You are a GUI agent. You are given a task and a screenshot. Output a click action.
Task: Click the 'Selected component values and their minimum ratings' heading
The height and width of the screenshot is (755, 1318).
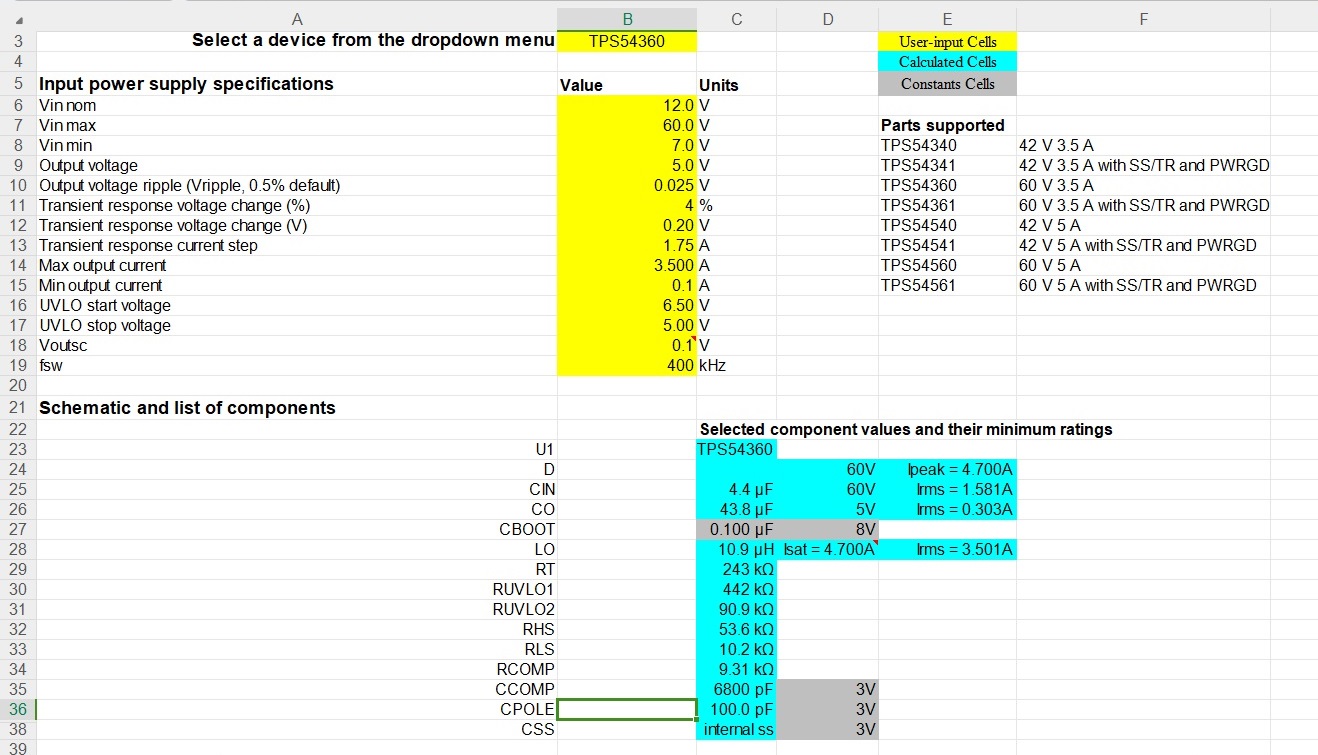[906, 429]
